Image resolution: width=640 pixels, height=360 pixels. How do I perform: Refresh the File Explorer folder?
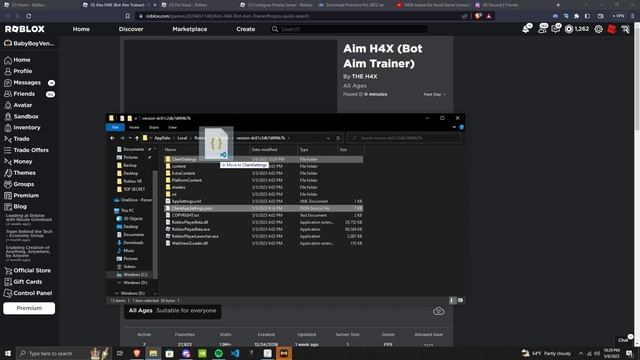338,138
